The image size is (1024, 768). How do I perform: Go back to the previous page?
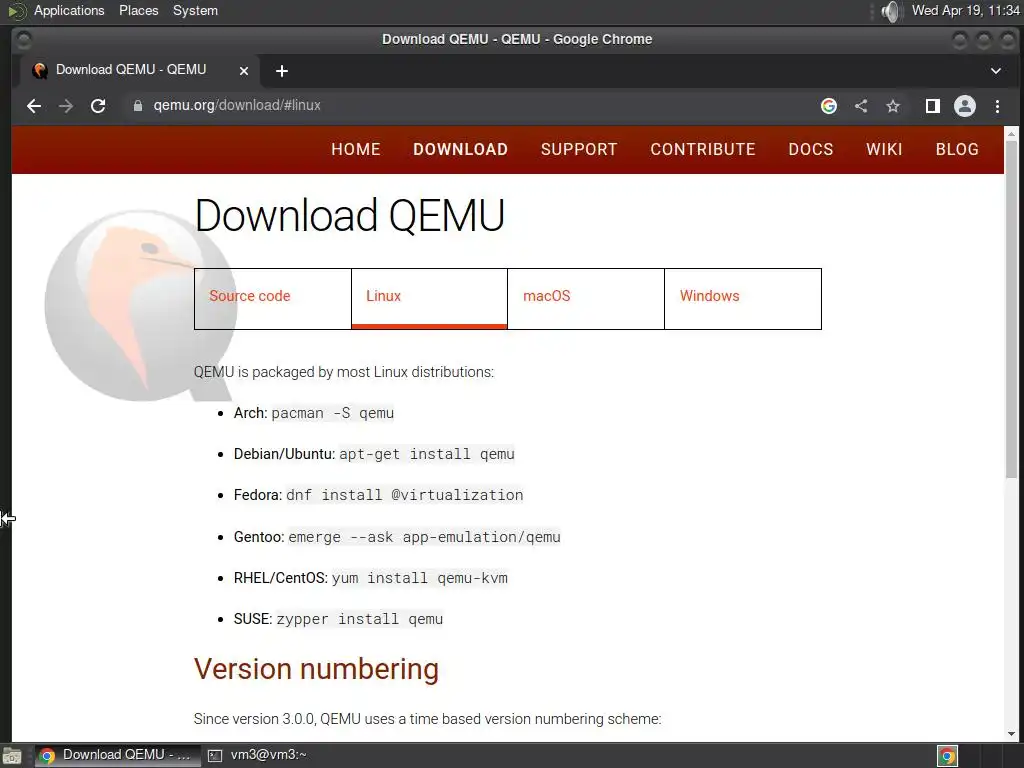click(34, 106)
